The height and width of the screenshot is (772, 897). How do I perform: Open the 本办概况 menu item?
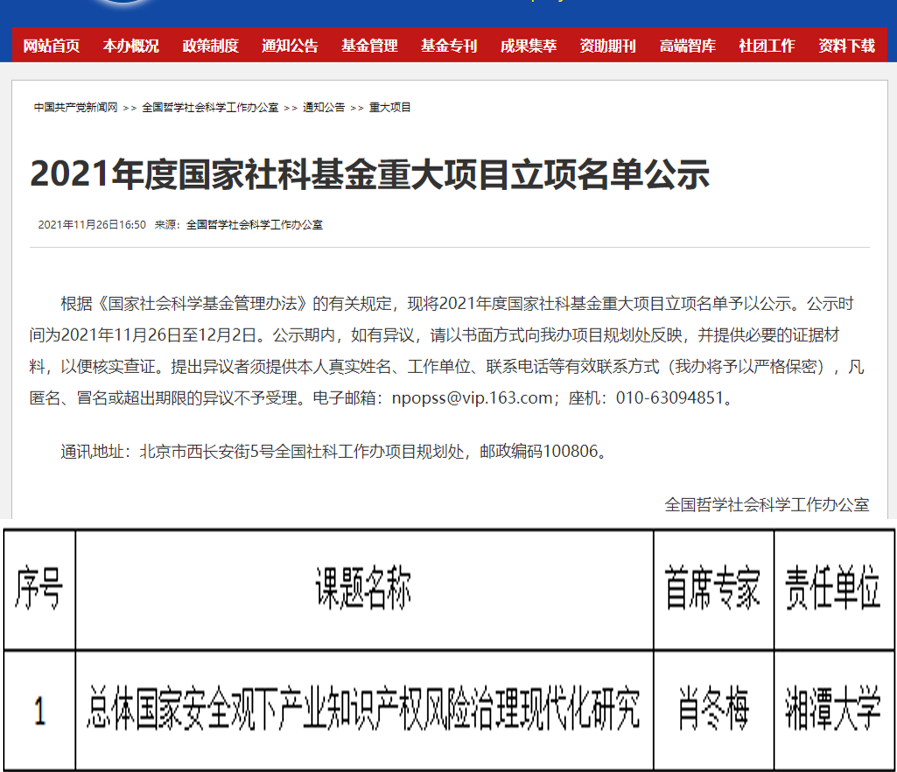pyautogui.click(x=131, y=45)
